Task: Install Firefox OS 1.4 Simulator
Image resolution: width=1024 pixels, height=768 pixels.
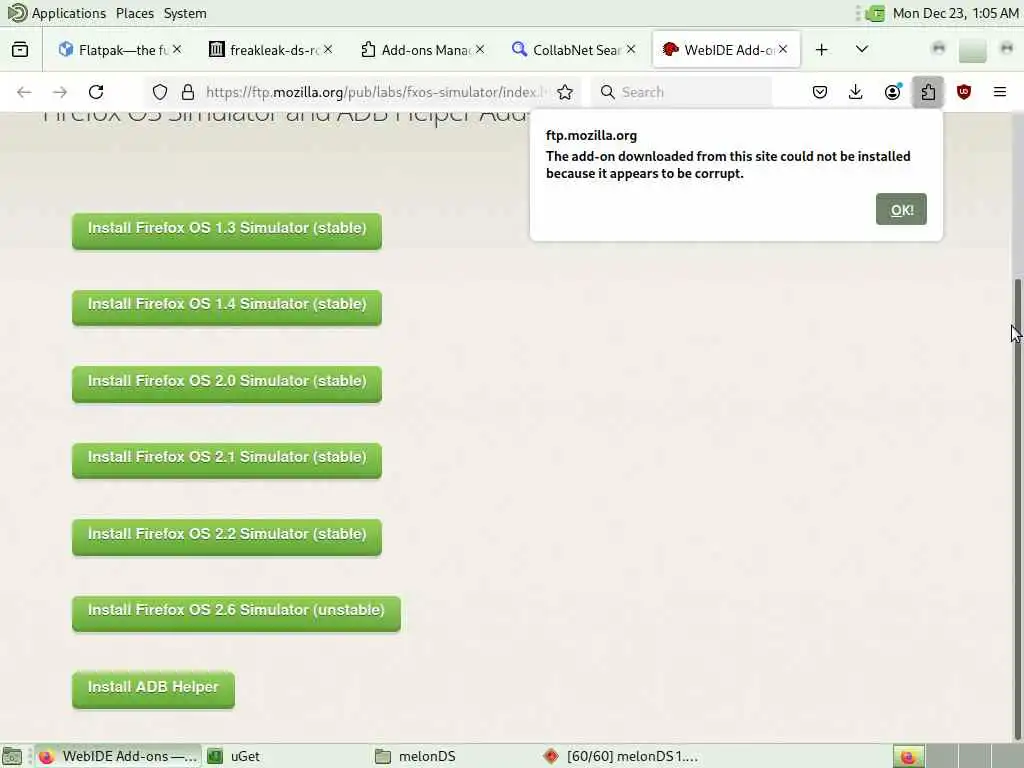Action: click(x=227, y=307)
